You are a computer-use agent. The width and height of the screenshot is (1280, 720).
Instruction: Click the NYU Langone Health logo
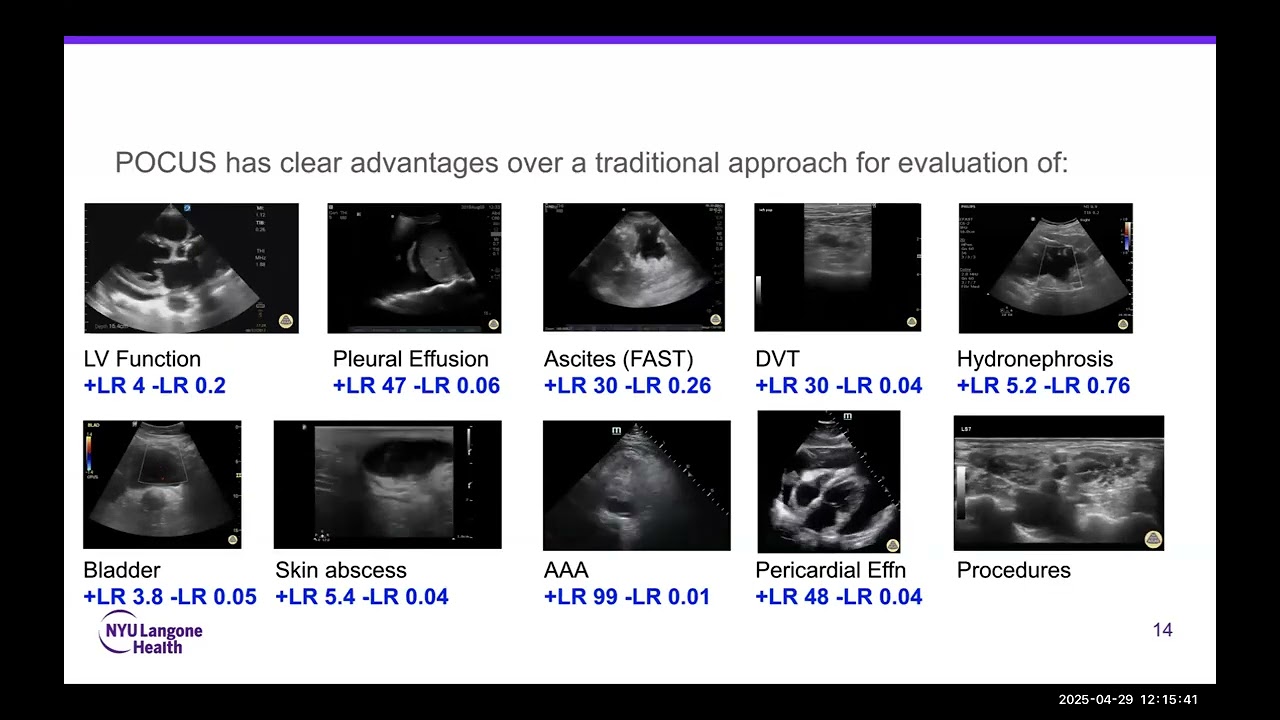151,633
